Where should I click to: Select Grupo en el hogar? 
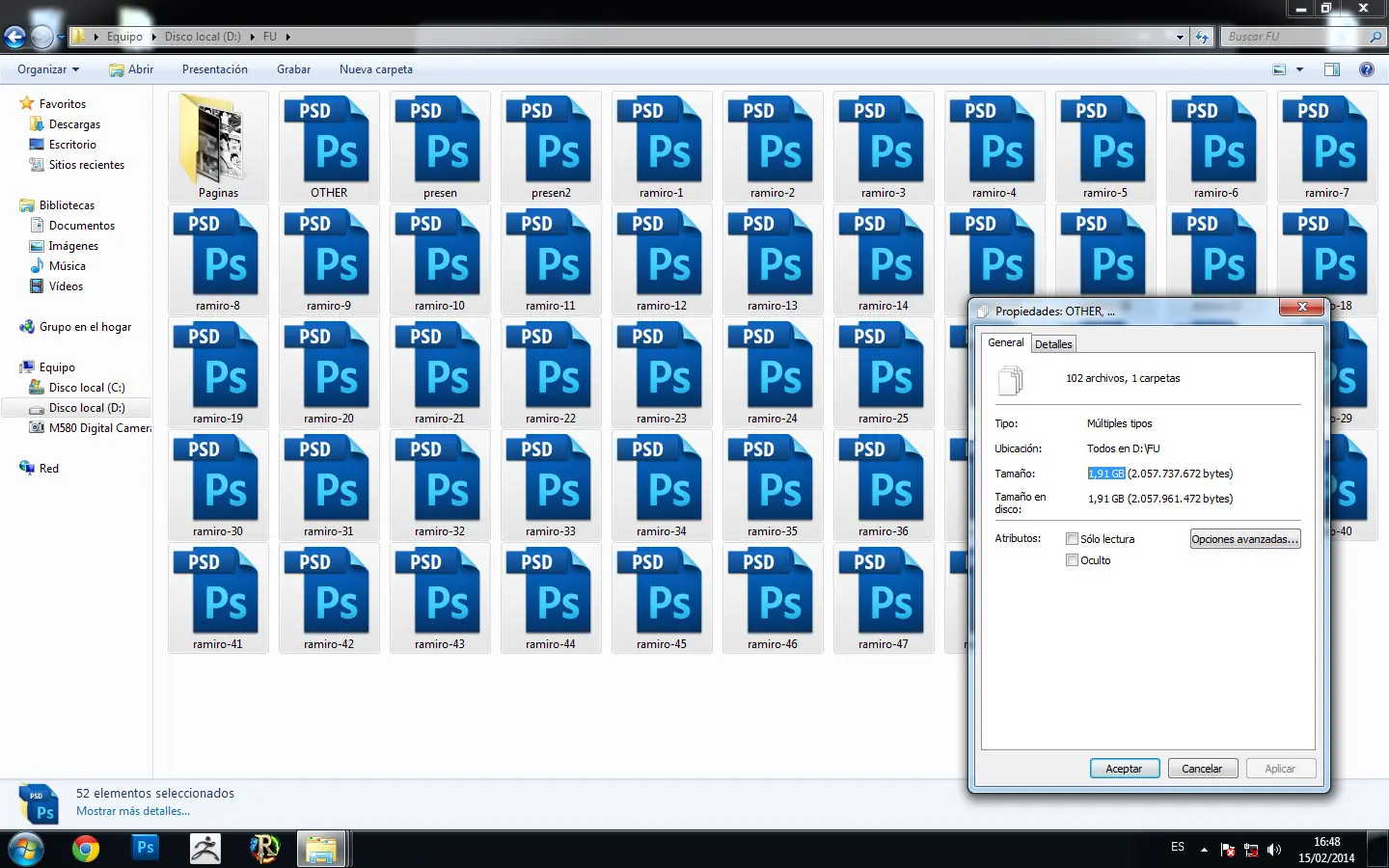85,327
